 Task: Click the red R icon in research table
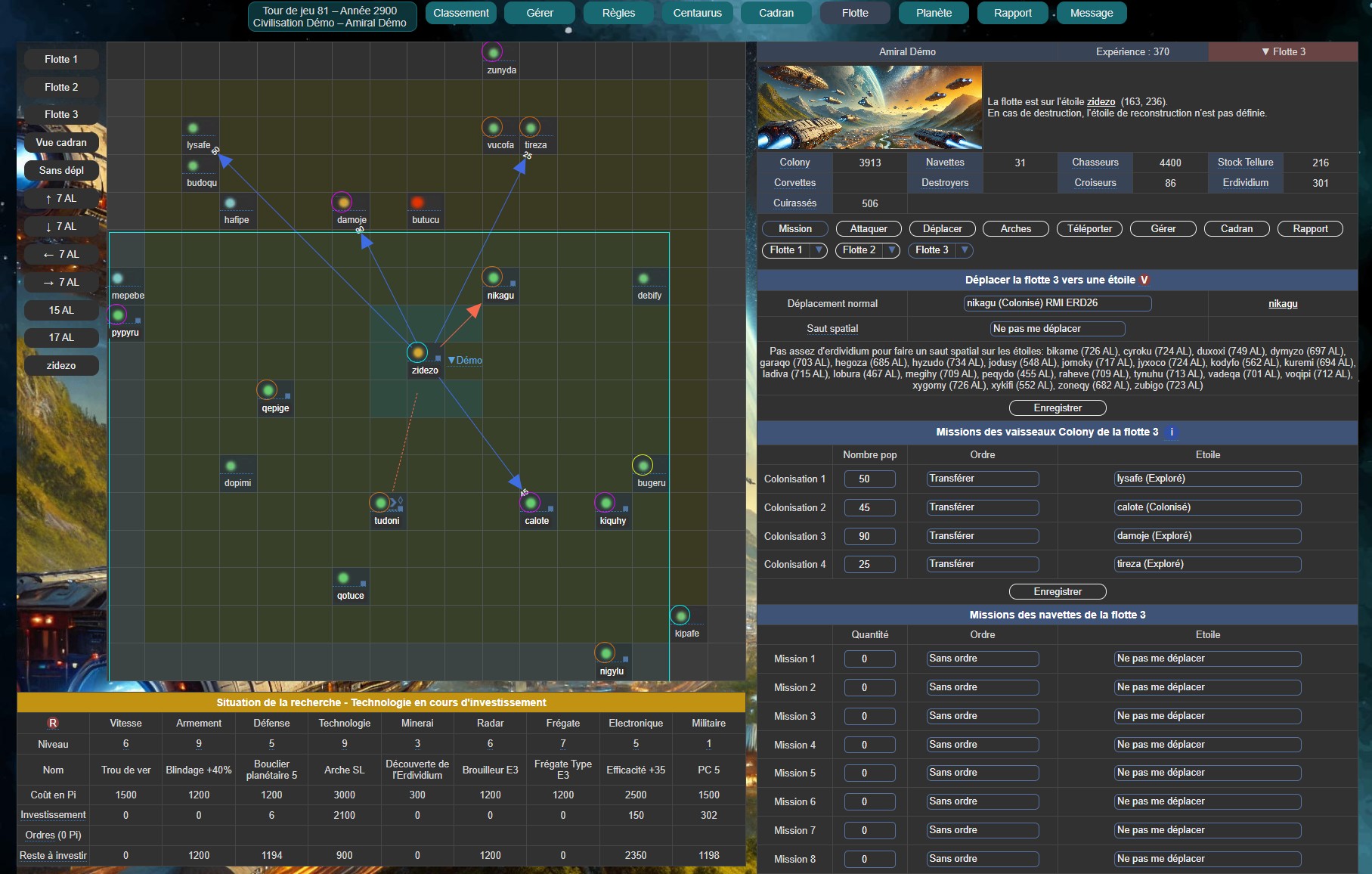coord(53,723)
